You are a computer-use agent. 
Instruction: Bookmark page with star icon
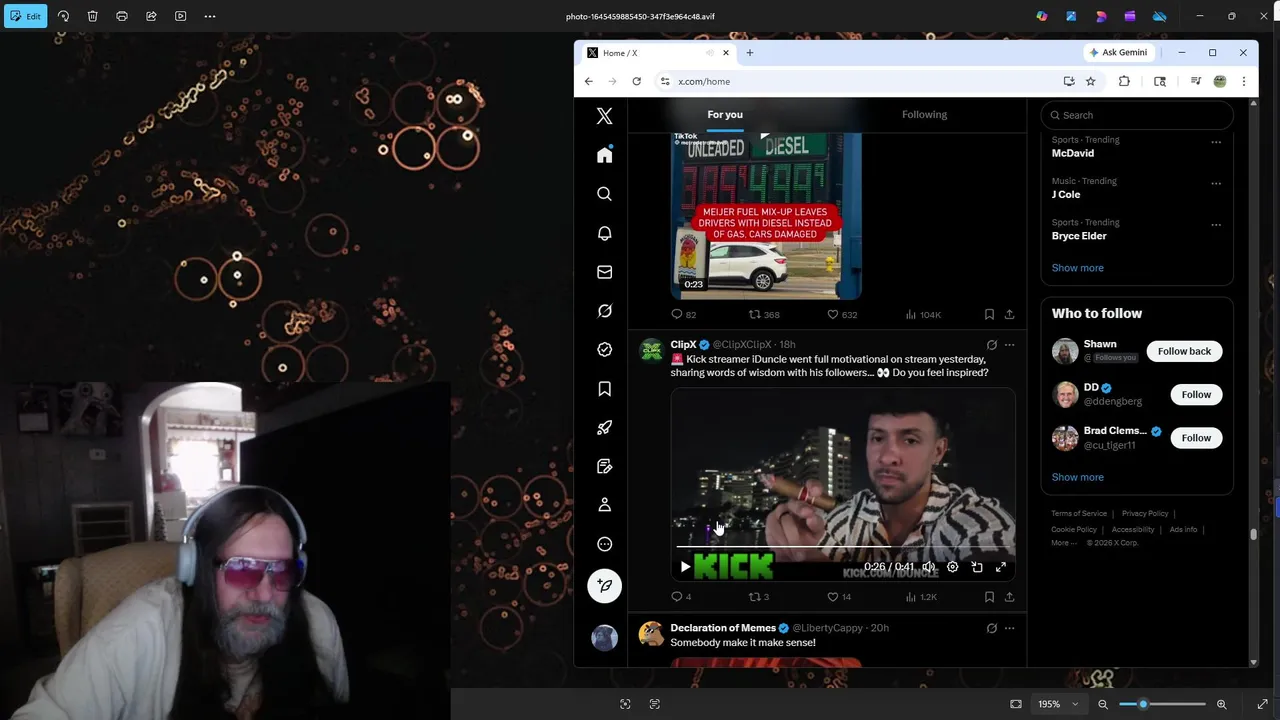click(1091, 81)
